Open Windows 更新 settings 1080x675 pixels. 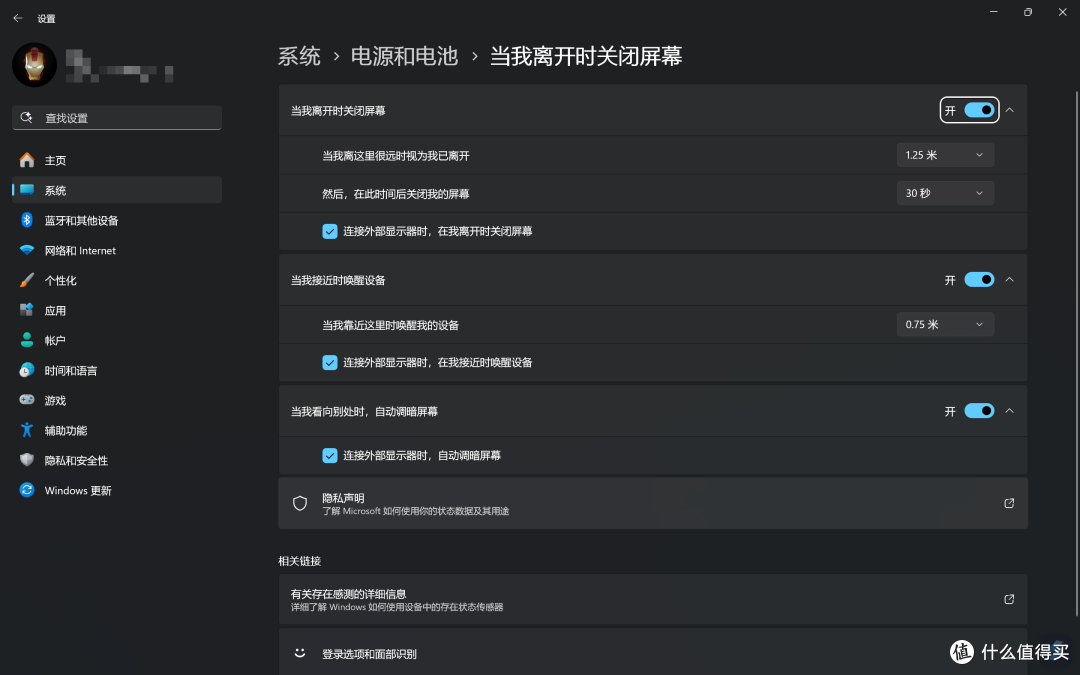[117, 490]
